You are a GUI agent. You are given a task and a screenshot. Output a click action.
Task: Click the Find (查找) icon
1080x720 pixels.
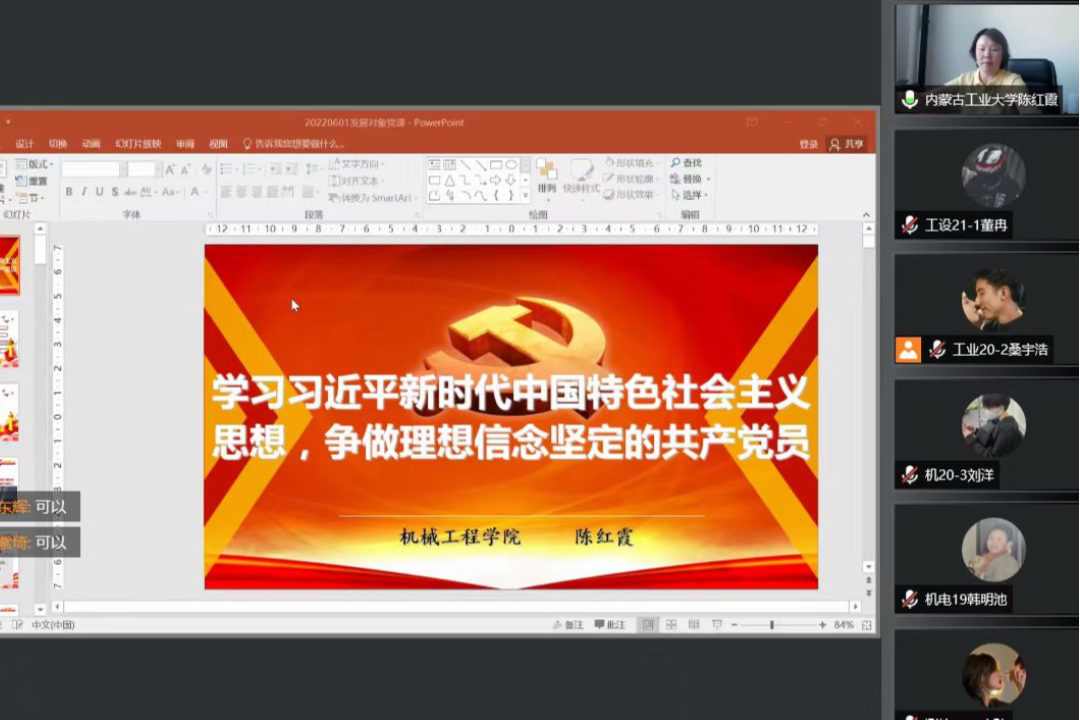[686, 163]
